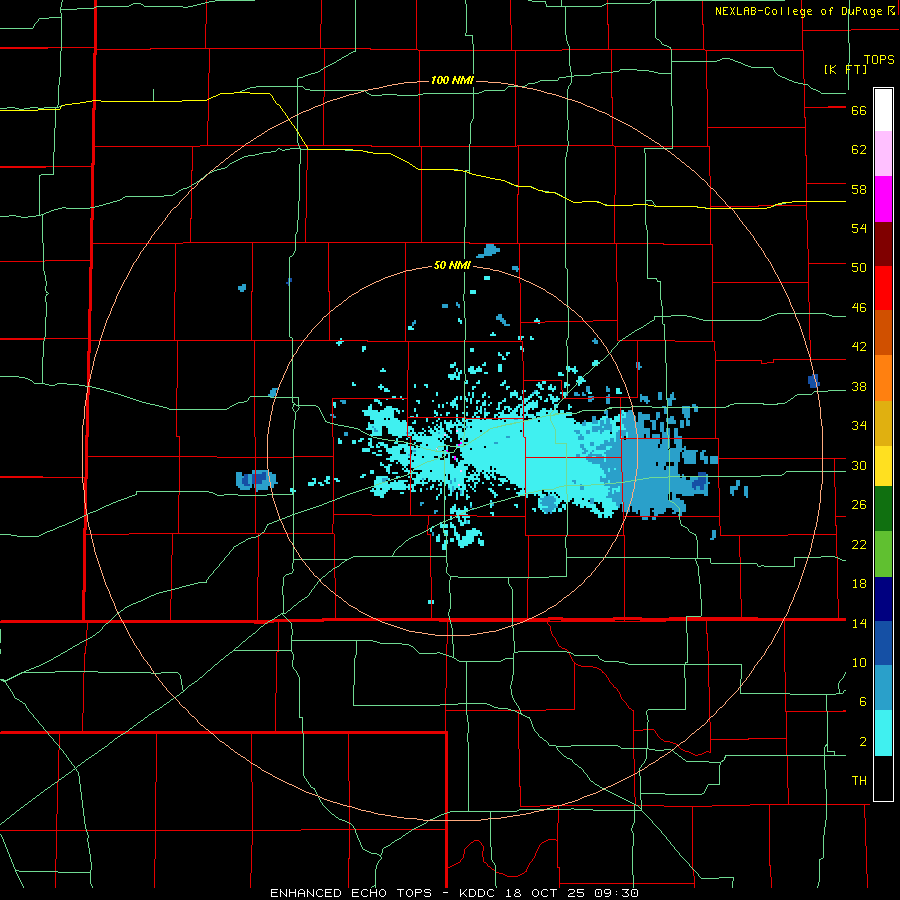Click the dark red 50-54 legend swatch
The image size is (900, 900).
point(883,244)
